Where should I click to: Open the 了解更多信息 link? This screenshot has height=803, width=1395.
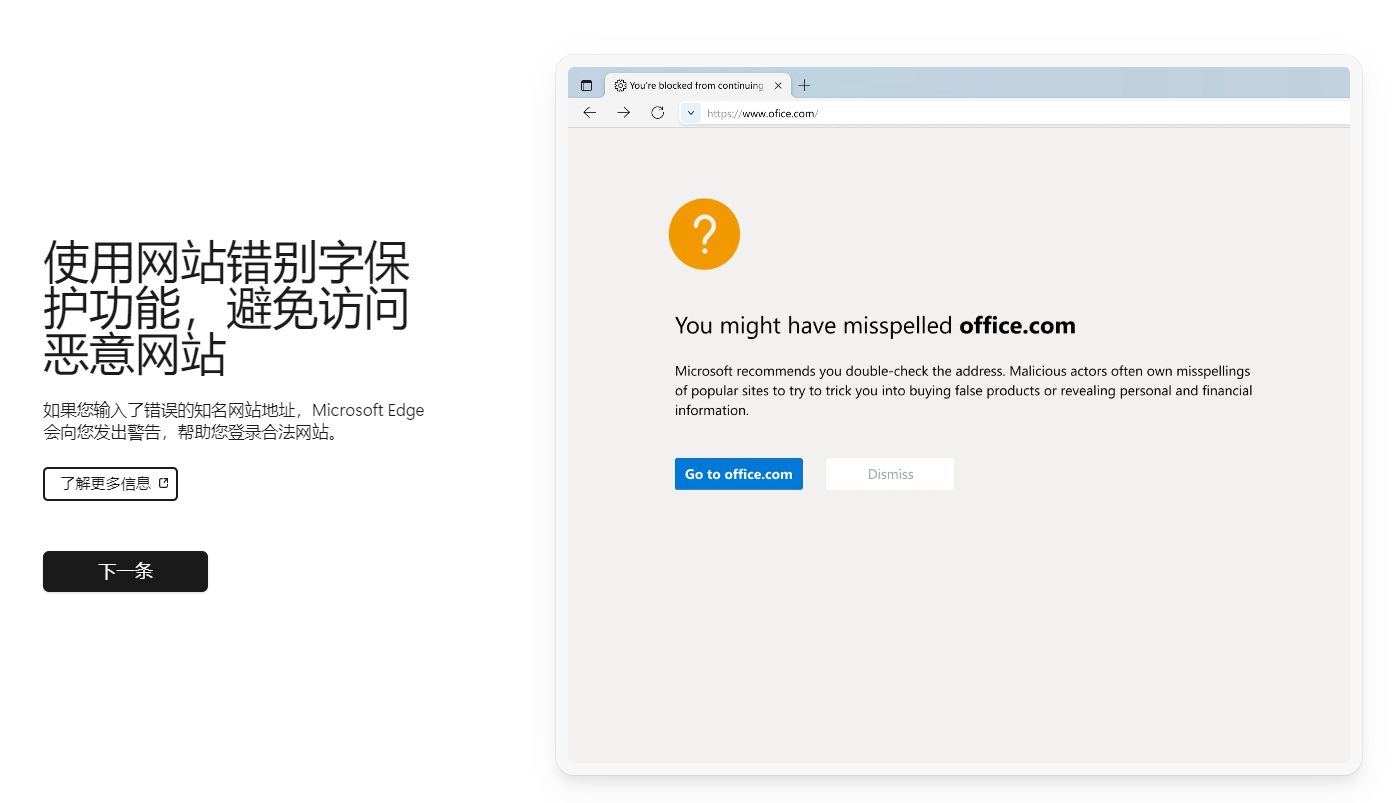click(x=110, y=484)
